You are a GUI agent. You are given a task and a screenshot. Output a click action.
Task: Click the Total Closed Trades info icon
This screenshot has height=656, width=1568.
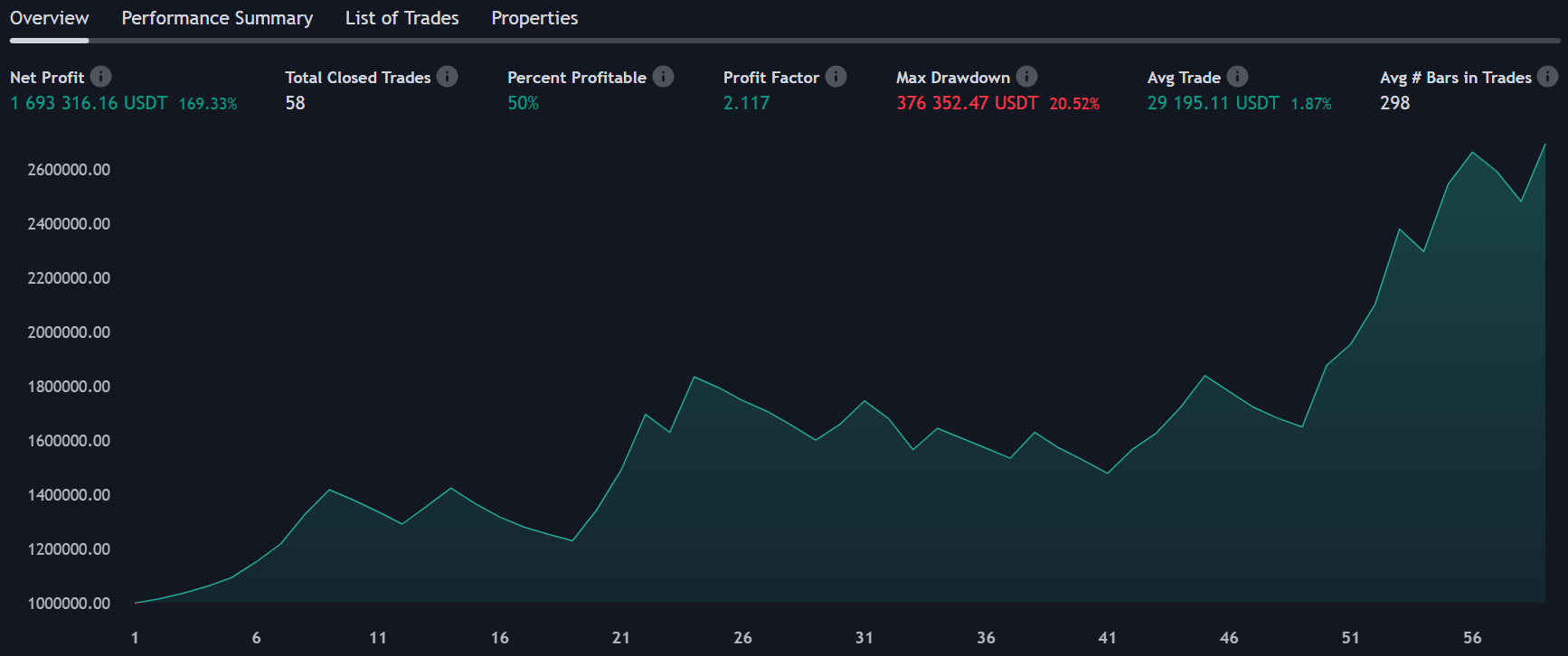447,77
